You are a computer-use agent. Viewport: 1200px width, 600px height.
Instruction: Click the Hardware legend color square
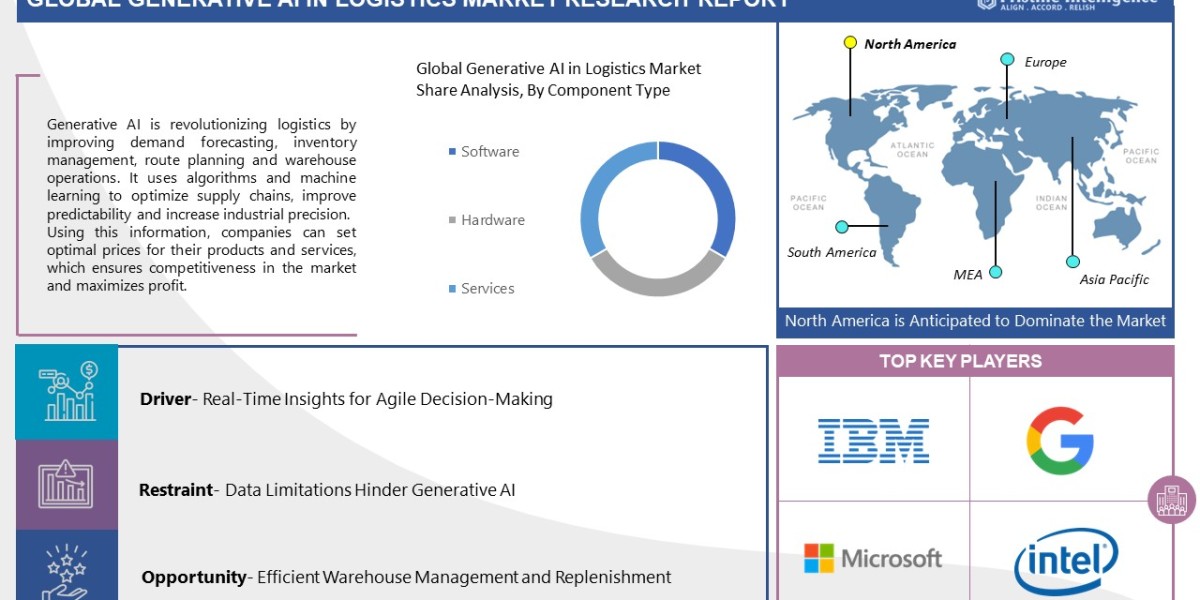coord(452,220)
